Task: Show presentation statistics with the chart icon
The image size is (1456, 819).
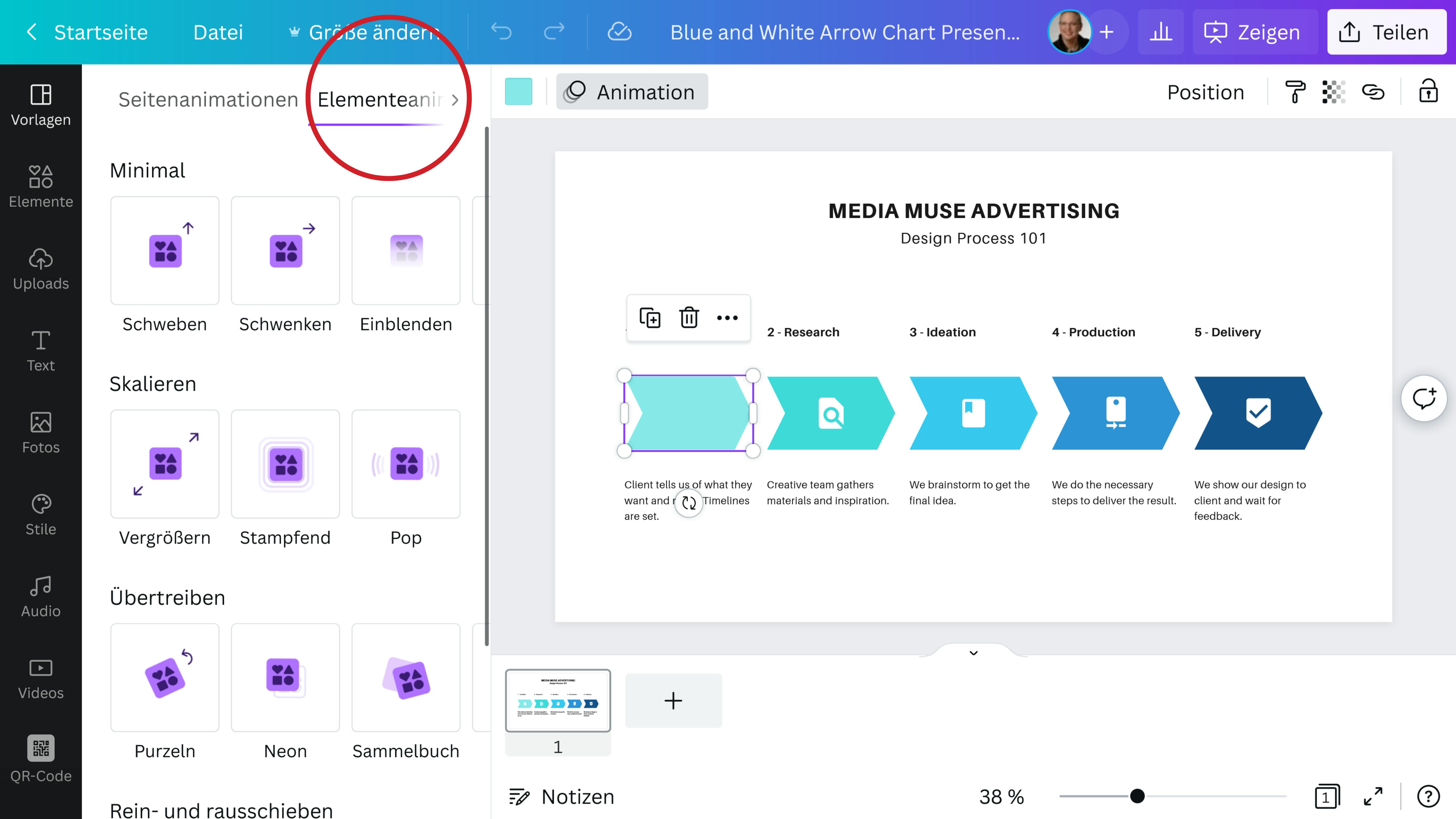Action: pos(1161,32)
